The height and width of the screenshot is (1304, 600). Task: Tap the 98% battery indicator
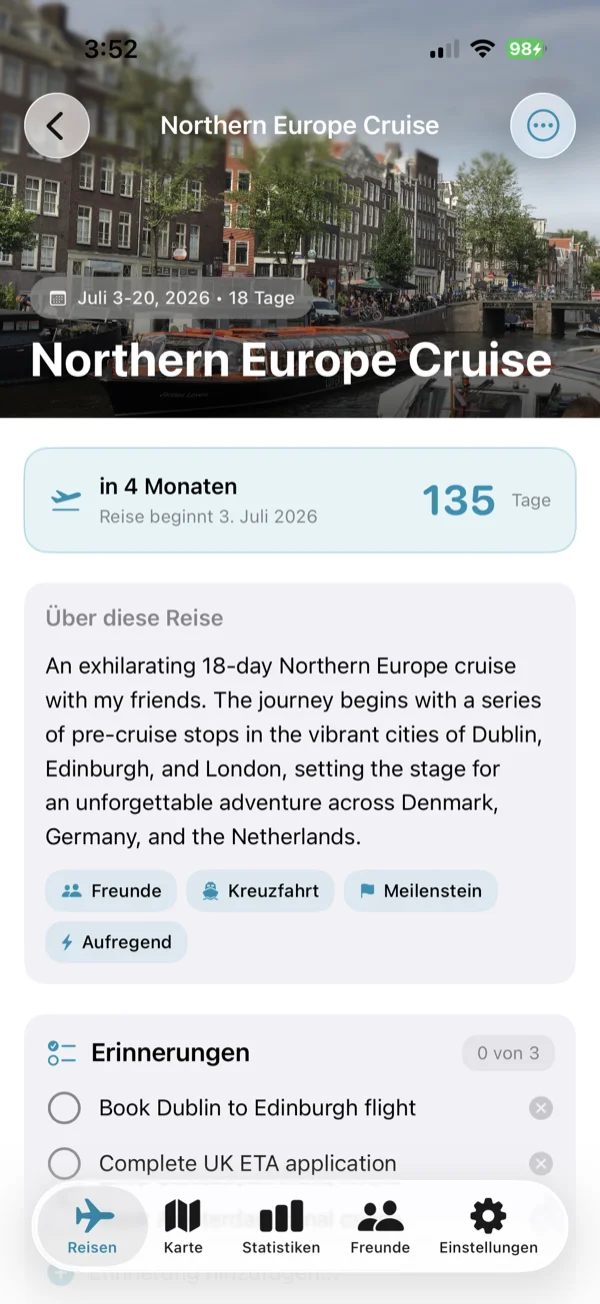526,47
